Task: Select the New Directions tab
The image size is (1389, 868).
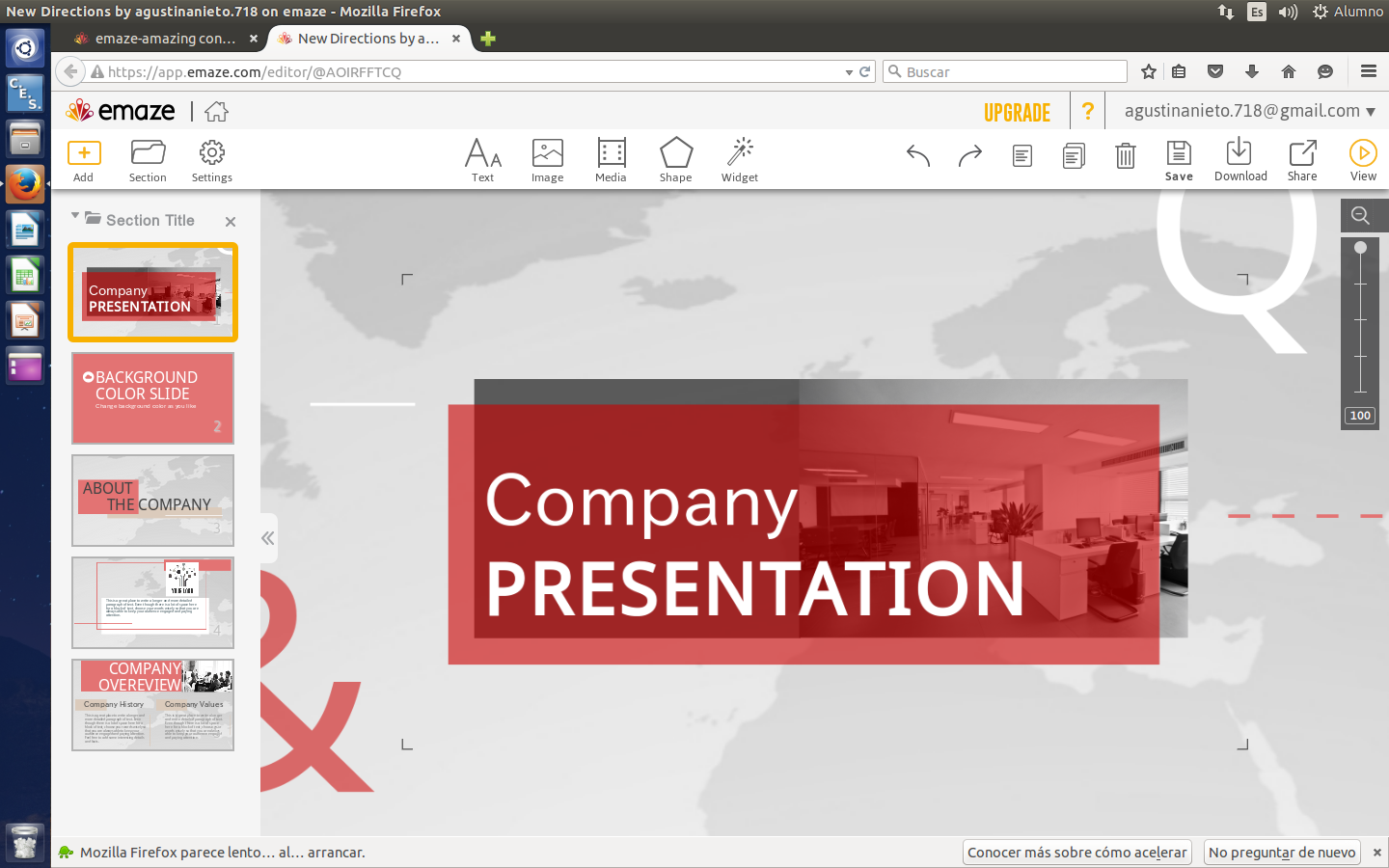Action: 368,39
